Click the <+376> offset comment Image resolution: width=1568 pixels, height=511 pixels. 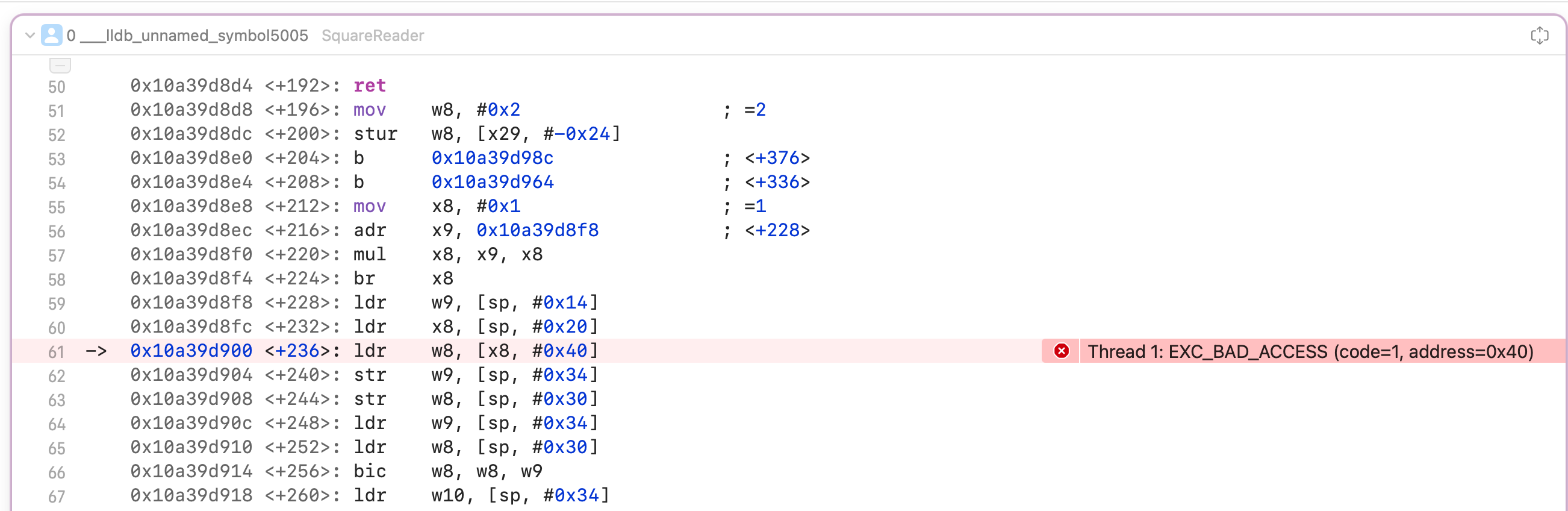(777, 158)
